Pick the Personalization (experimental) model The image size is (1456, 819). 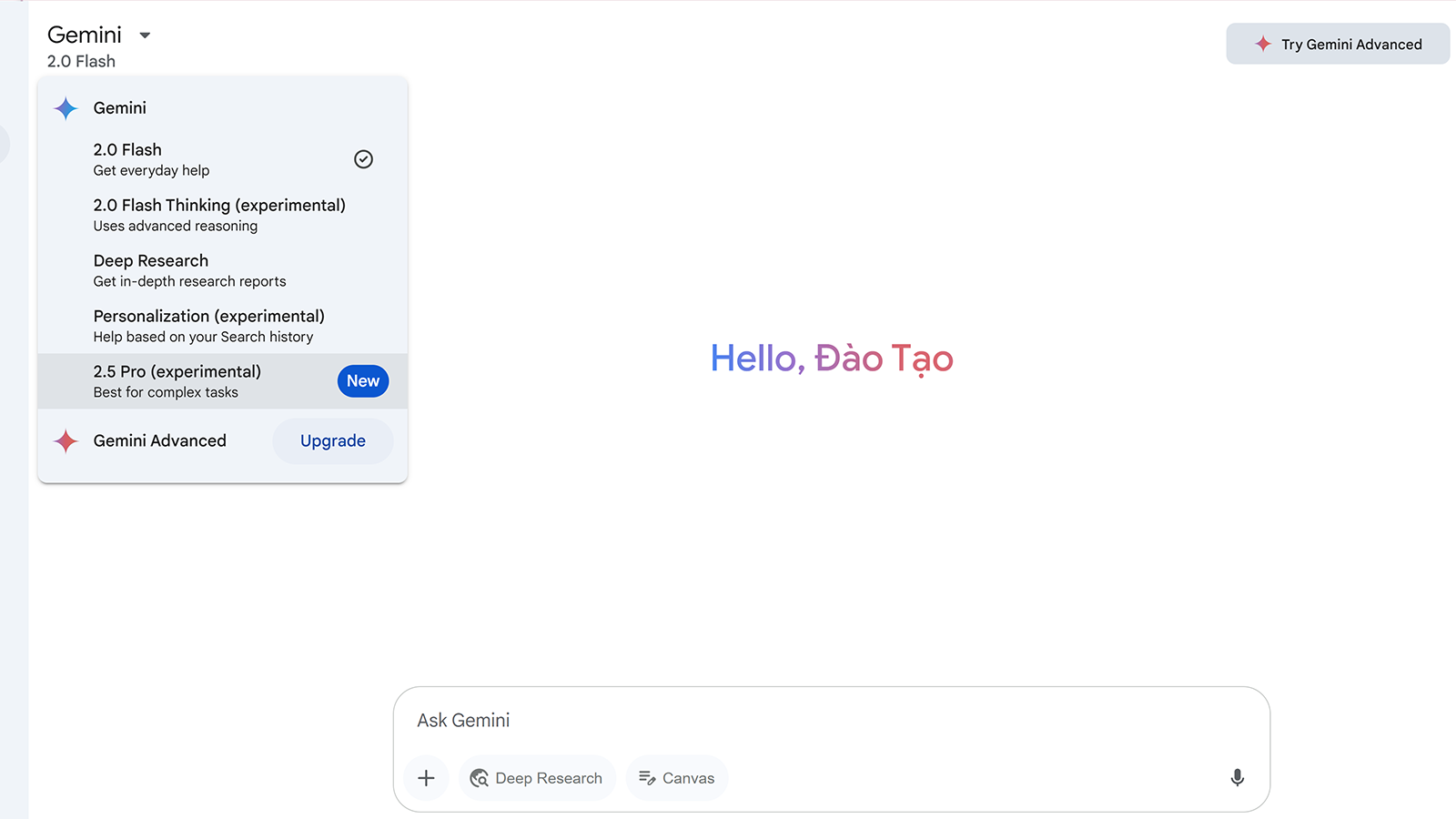tap(223, 326)
